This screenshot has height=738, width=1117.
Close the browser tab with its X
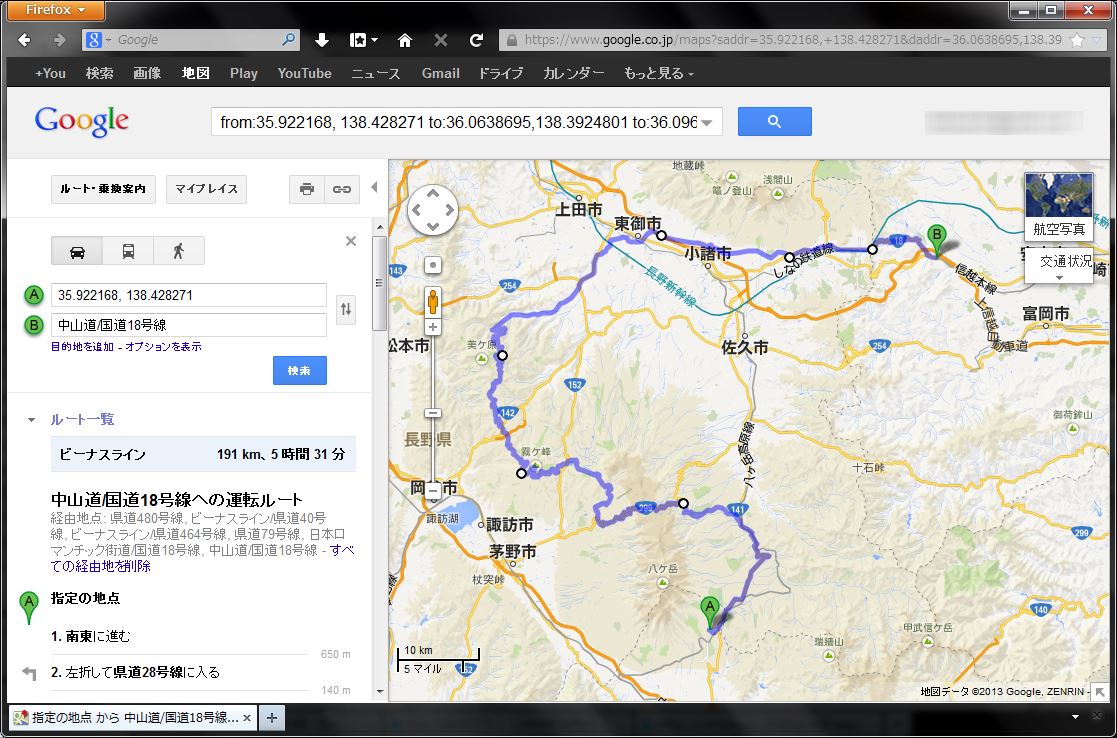(247, 717)
